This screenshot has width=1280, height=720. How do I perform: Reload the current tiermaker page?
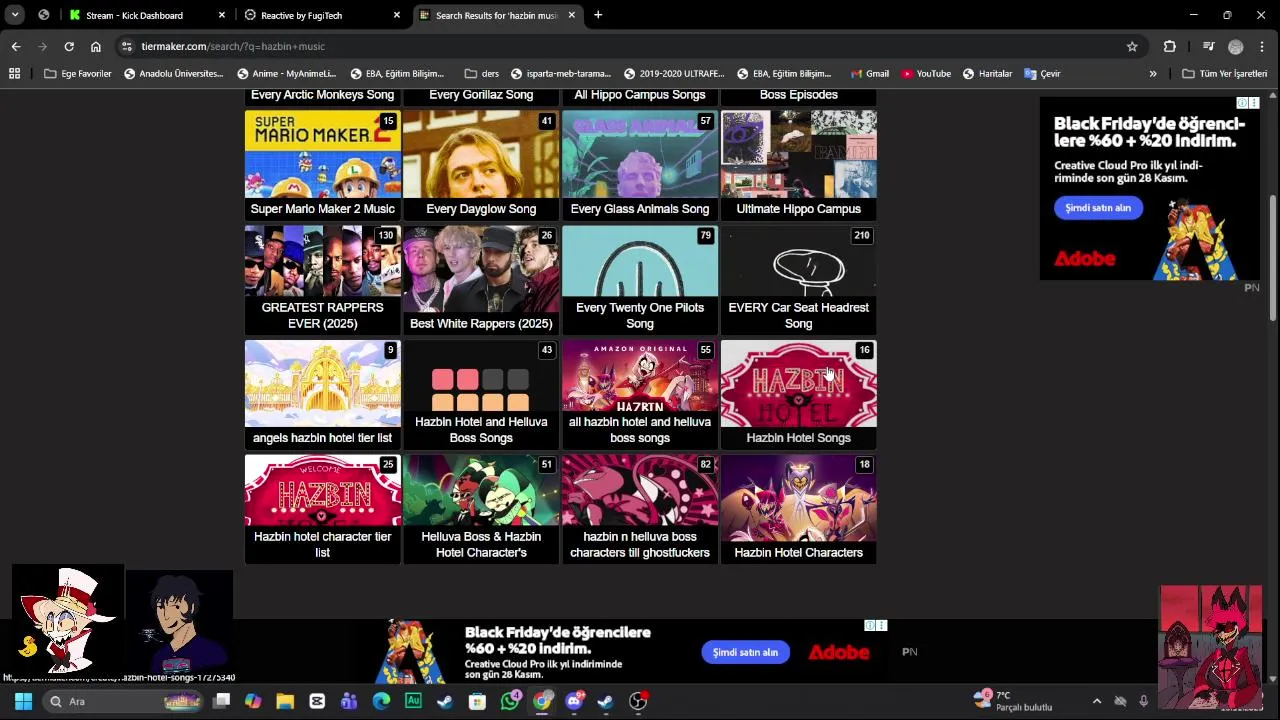(69, 46)
